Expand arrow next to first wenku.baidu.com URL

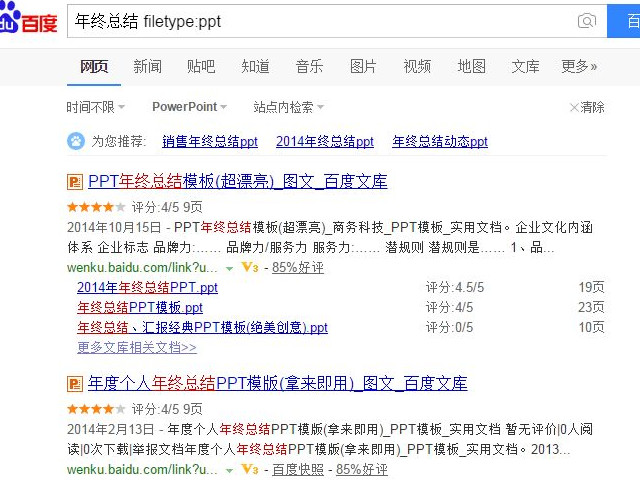click(229, 269)
